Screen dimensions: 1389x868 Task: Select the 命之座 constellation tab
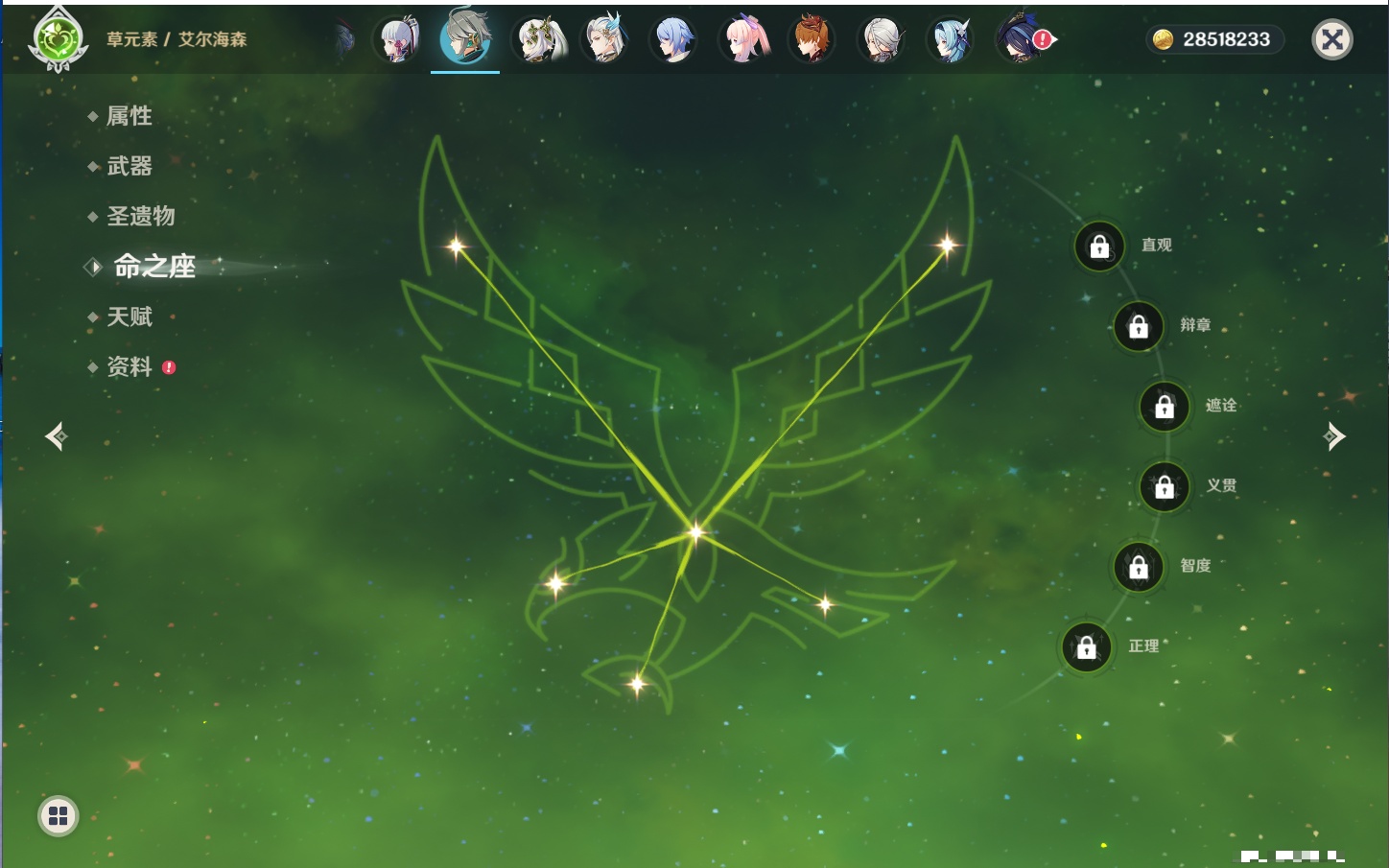[153, 266]
